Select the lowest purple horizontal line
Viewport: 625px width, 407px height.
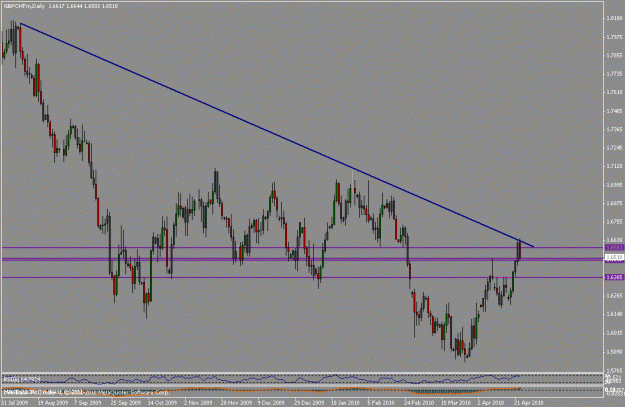(x=302, y=277)
